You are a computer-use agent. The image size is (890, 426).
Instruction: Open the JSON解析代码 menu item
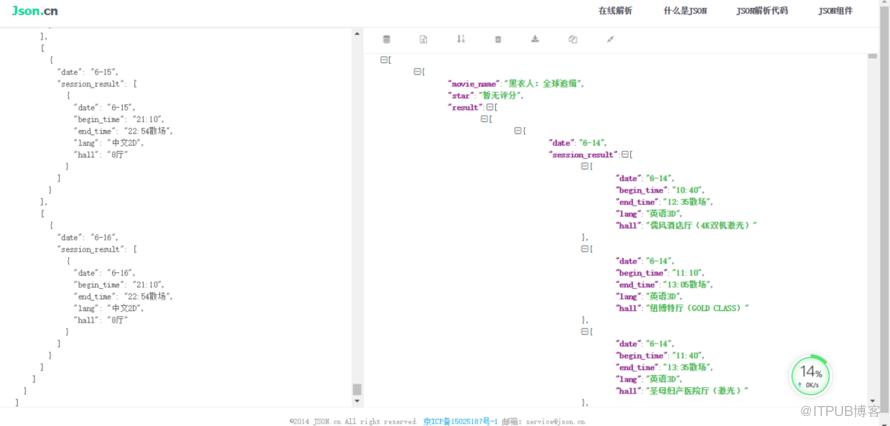762,11
